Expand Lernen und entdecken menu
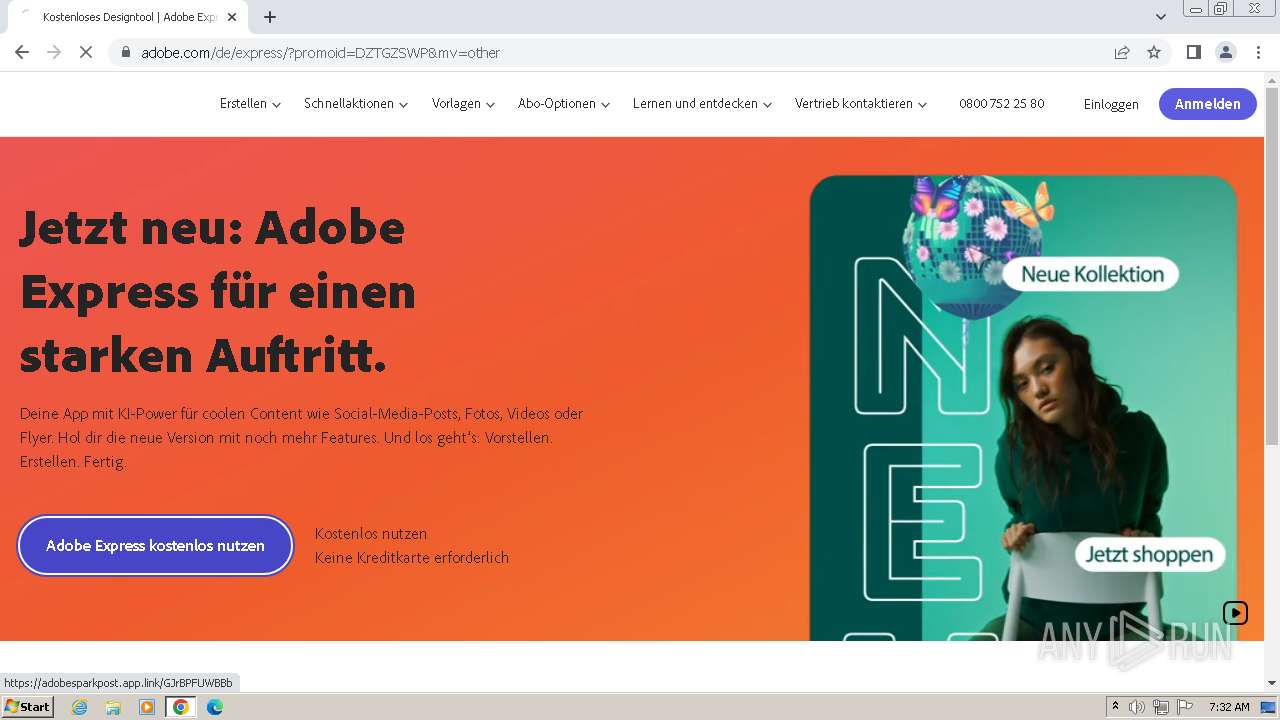The height and width of the screenshot is (720, 1280). tap(702, 104)
